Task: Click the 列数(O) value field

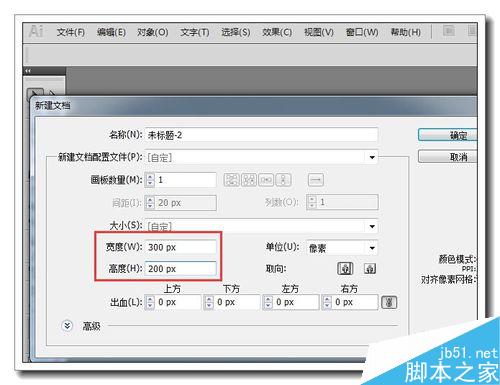Action: click(x=348, y=202)
